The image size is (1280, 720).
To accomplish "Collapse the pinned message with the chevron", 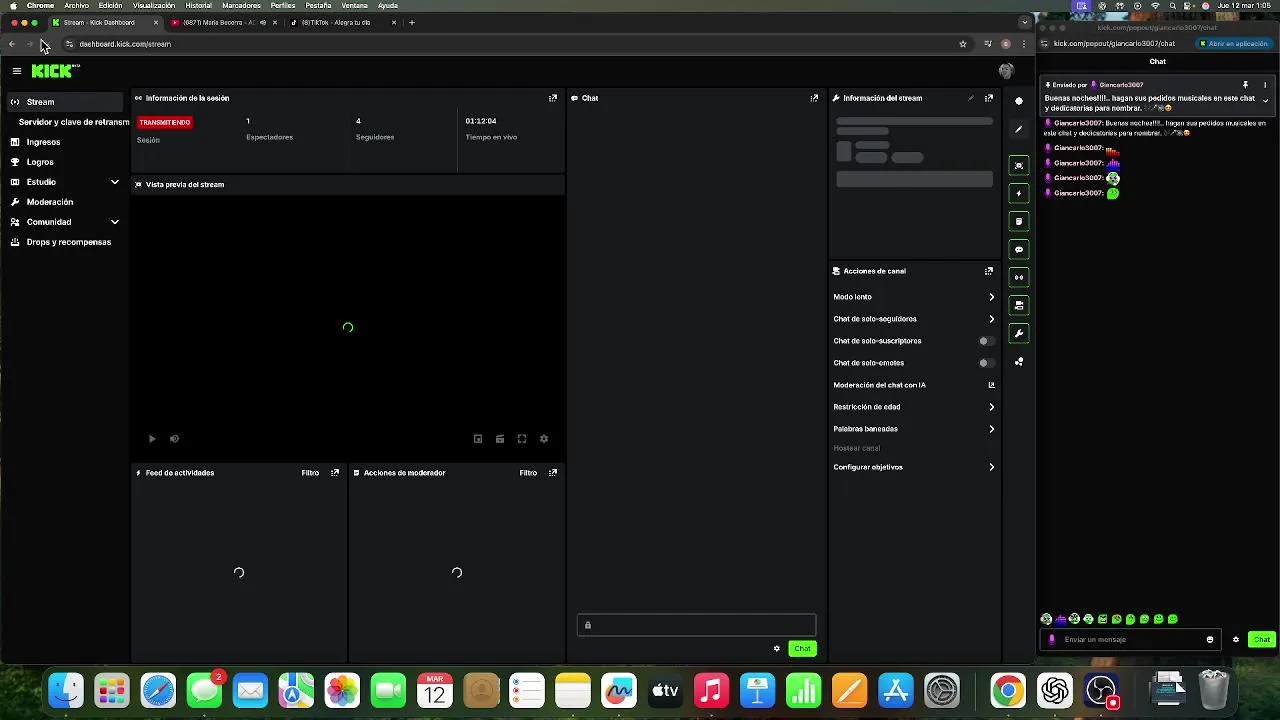I will [x=1265, y=100].
